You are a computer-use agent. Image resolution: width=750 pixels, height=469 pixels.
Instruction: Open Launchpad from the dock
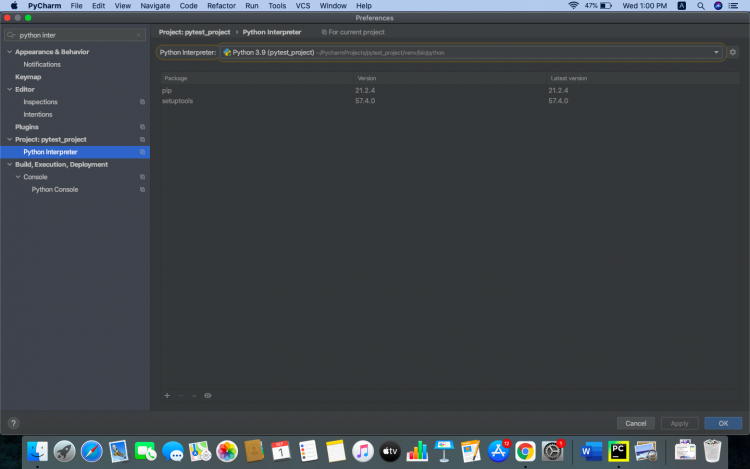coord(64,451)
